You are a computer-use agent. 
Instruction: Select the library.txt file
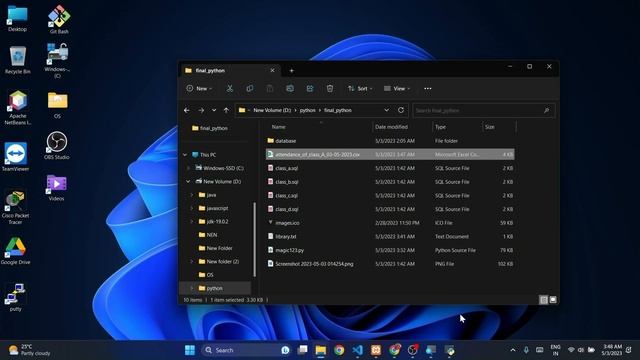click(x=390, y=236)
